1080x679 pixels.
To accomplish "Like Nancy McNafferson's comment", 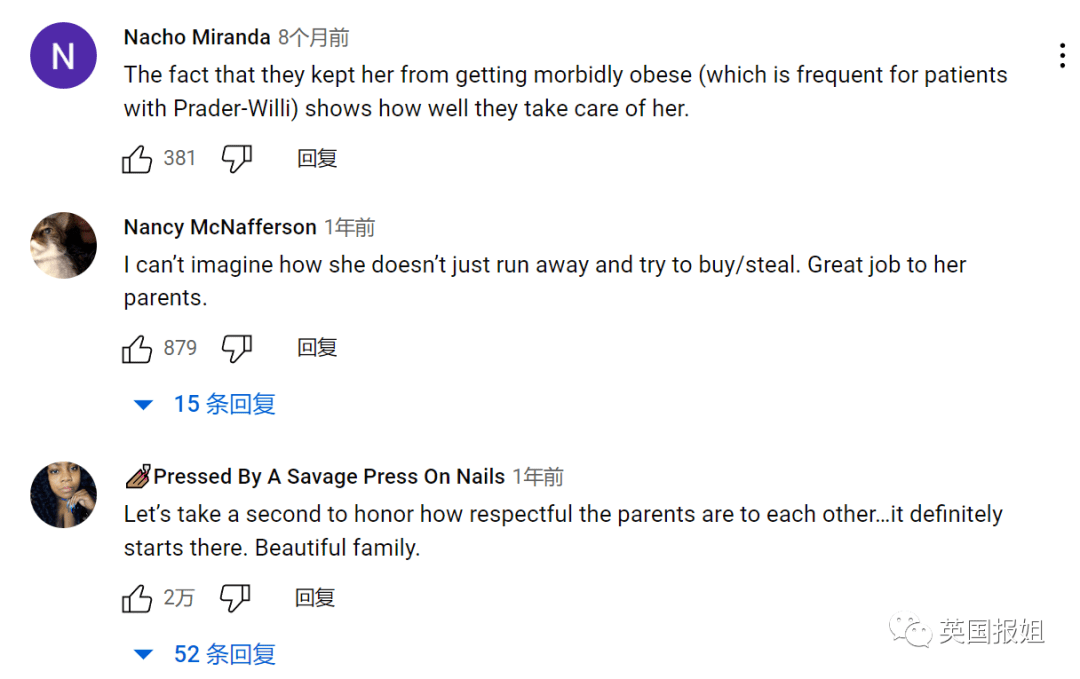I will tap(137, 349).
